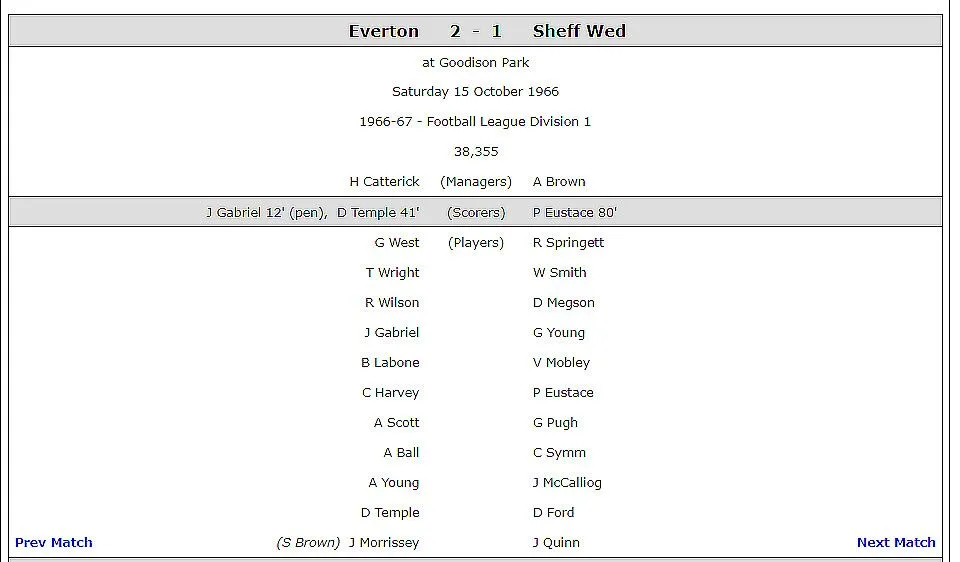The image size is (960, 562).
Task: Click player J Quinn
Action: [x=556, y=542]
